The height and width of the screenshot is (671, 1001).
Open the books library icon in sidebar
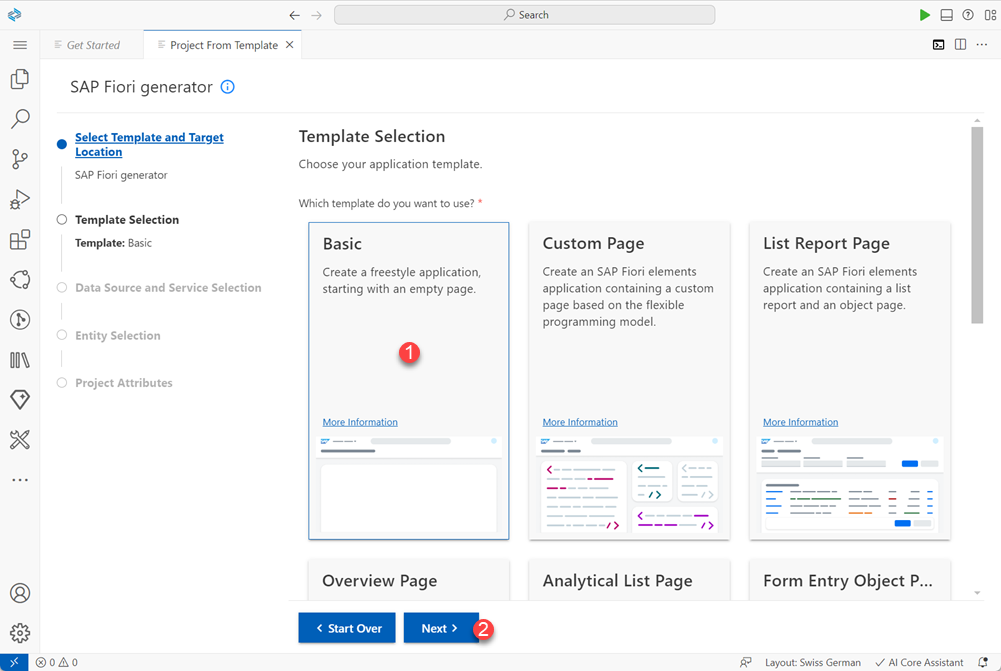click(20, 360)
